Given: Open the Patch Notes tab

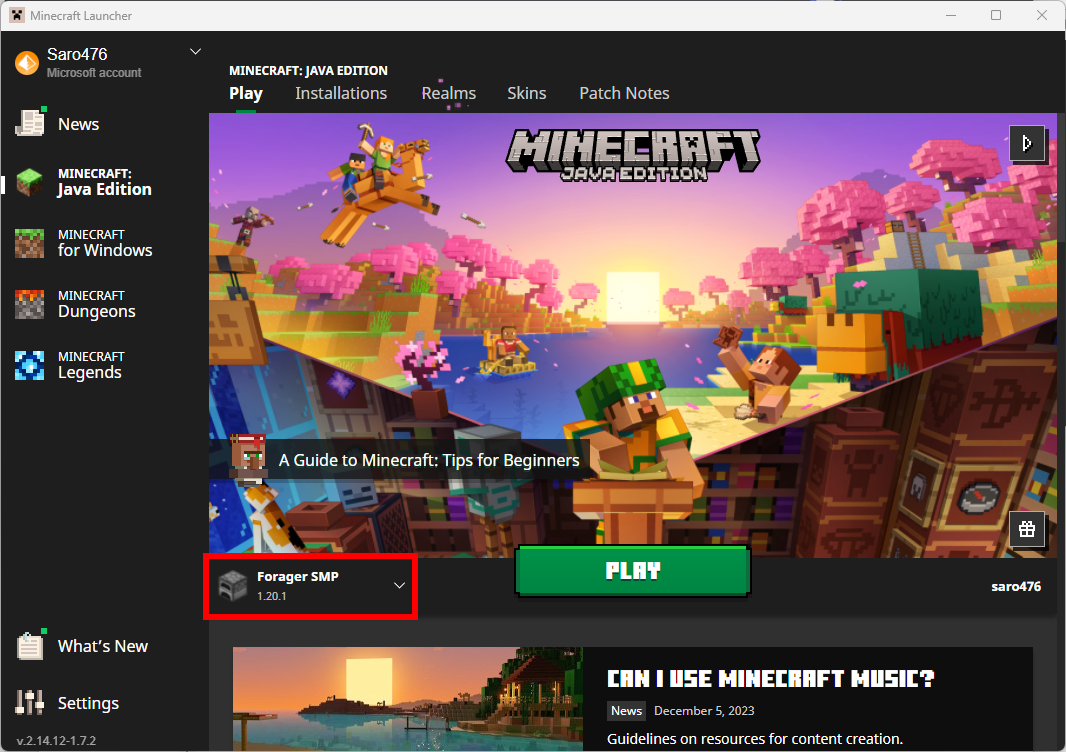Looking at the screenshot, I should [624, 93].
